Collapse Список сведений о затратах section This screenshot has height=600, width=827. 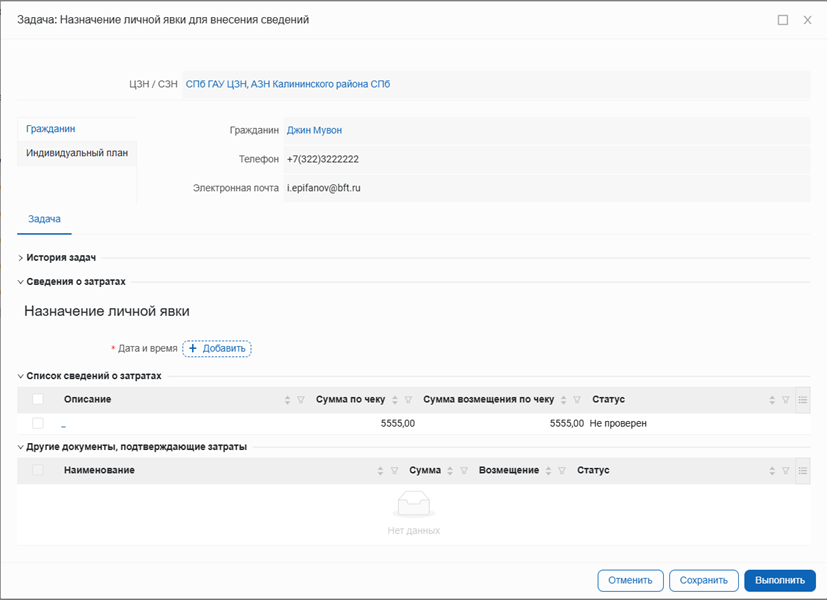21,376
